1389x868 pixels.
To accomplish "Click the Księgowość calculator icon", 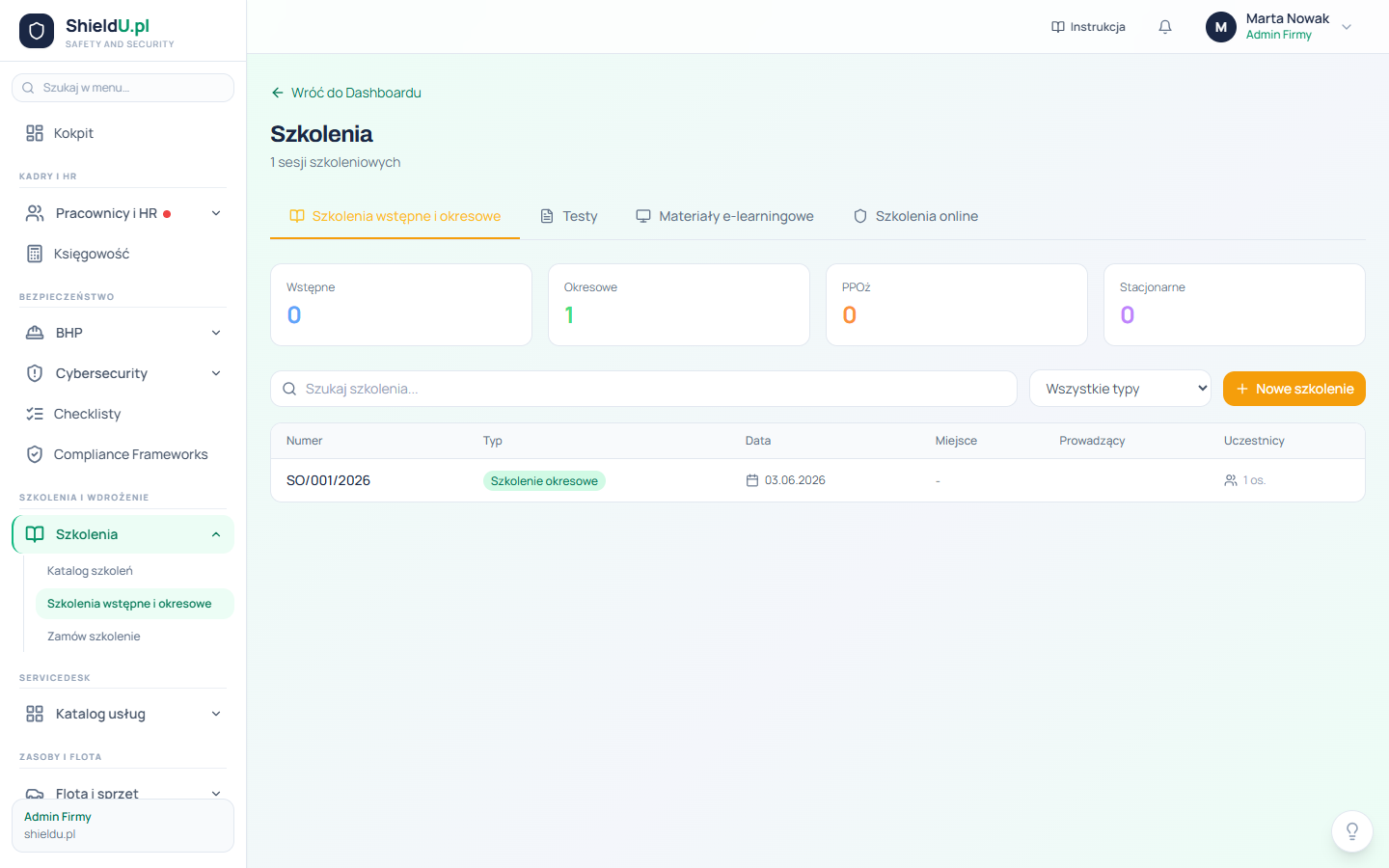I will click(x=35, y=254).
